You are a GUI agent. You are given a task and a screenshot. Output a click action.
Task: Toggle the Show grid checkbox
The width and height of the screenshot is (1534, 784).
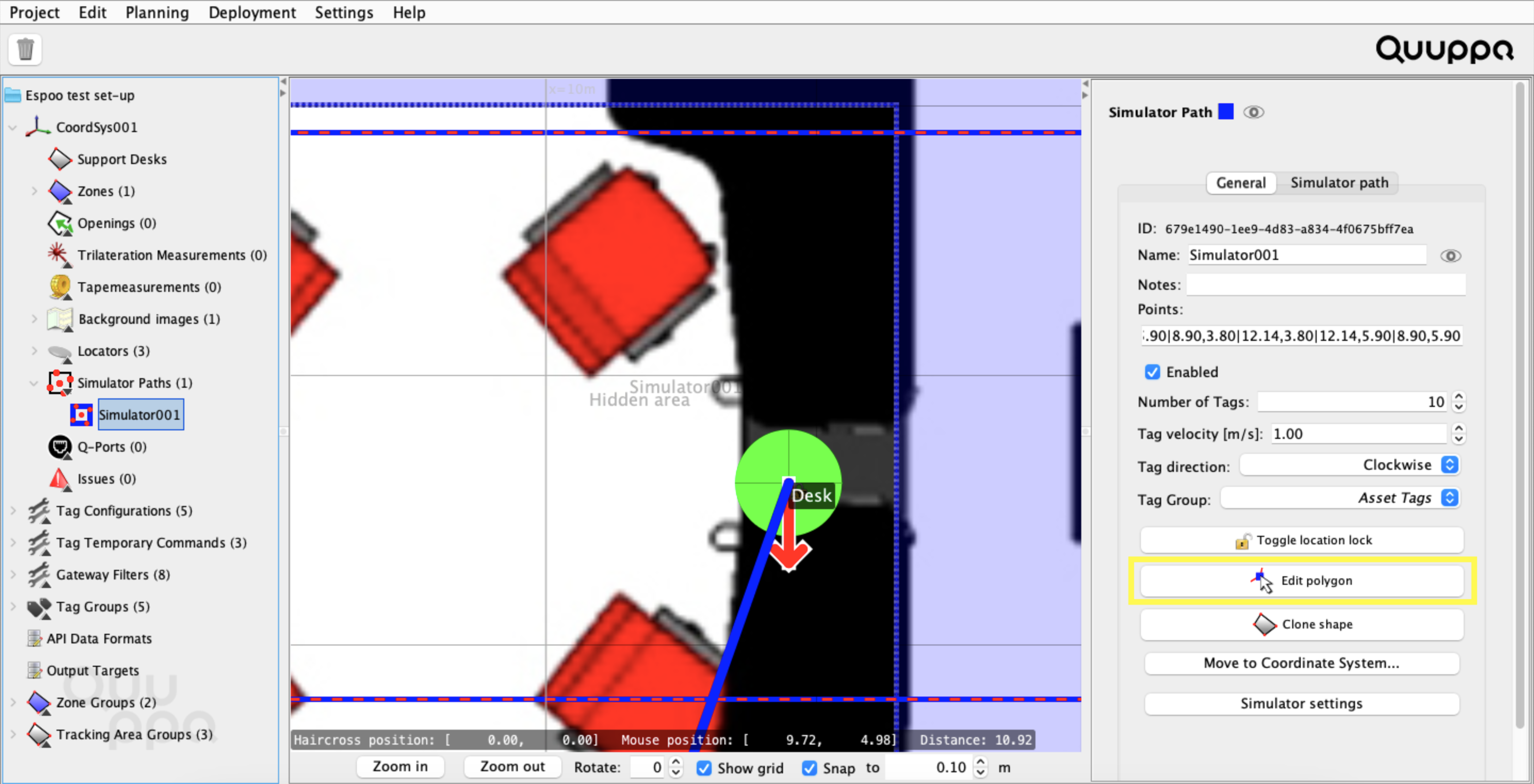tap(704, 768)
